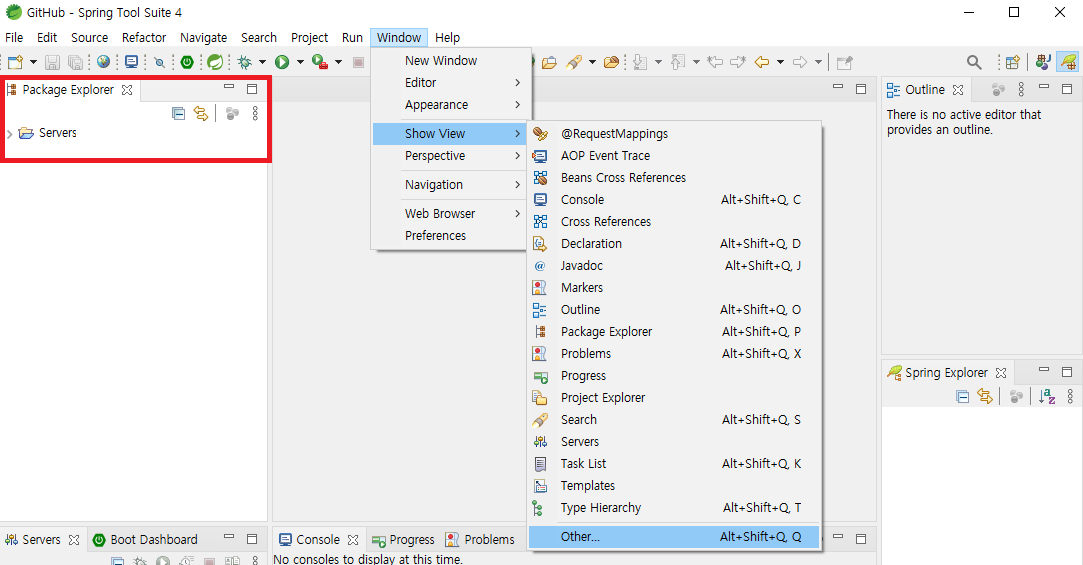The width and height of the screenshot is (1083, 565).
Task: Toggle alphabetical sort in Spring Explorer
Action: (x=1047, y=396)
